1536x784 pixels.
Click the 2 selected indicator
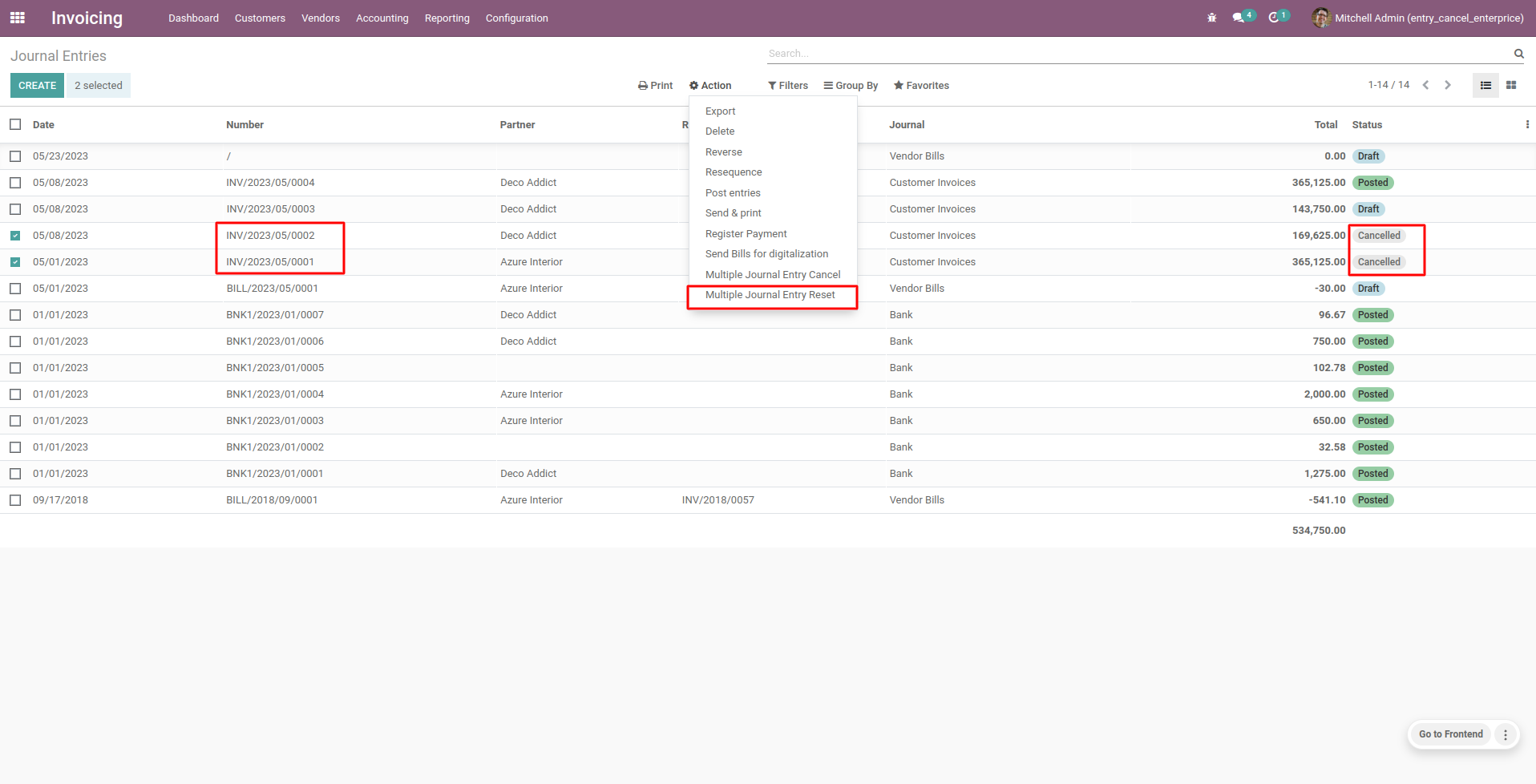(x=99, y=86)
